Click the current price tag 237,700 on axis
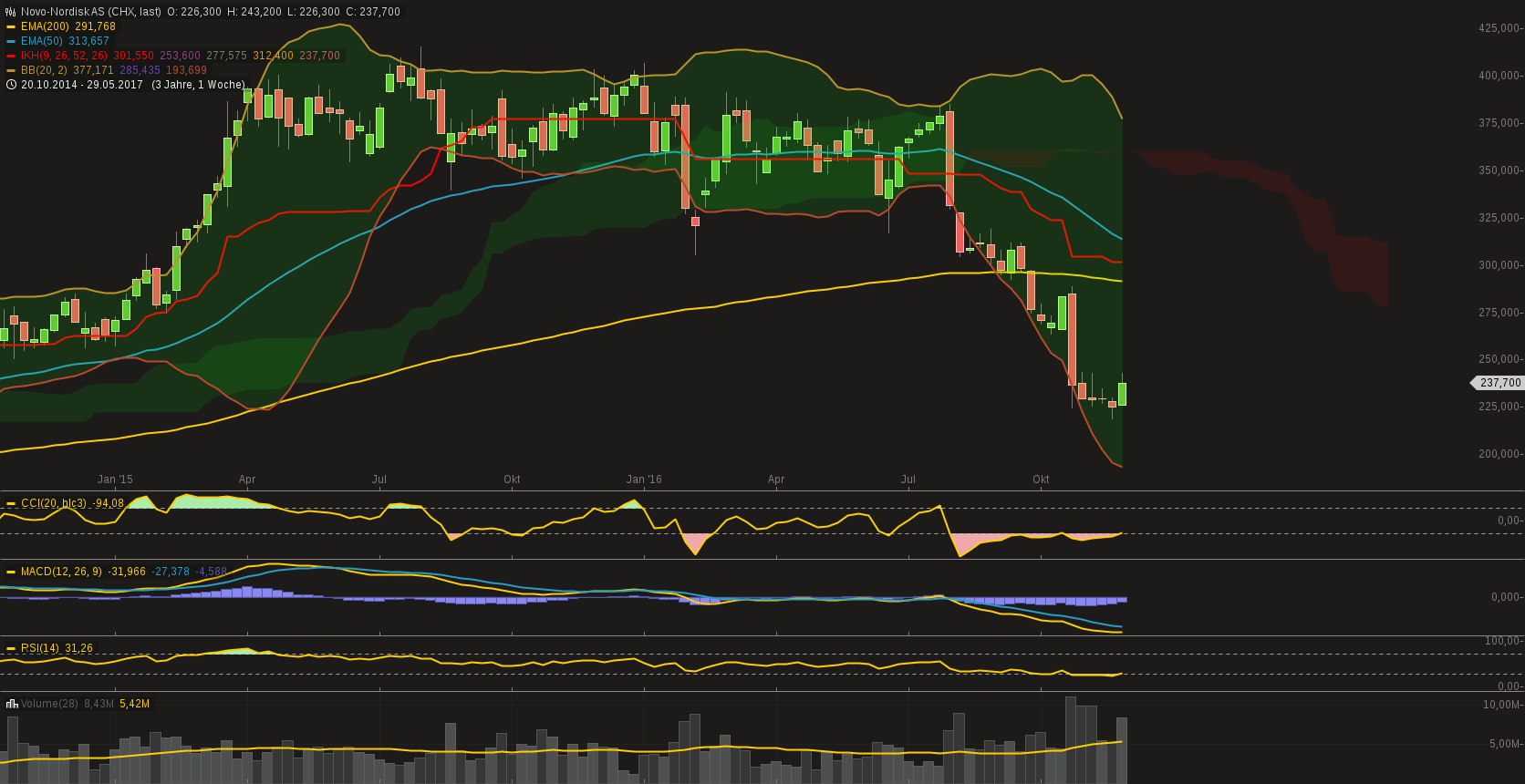Viewport: 1525px width, 784px height. click(1499, 383)
